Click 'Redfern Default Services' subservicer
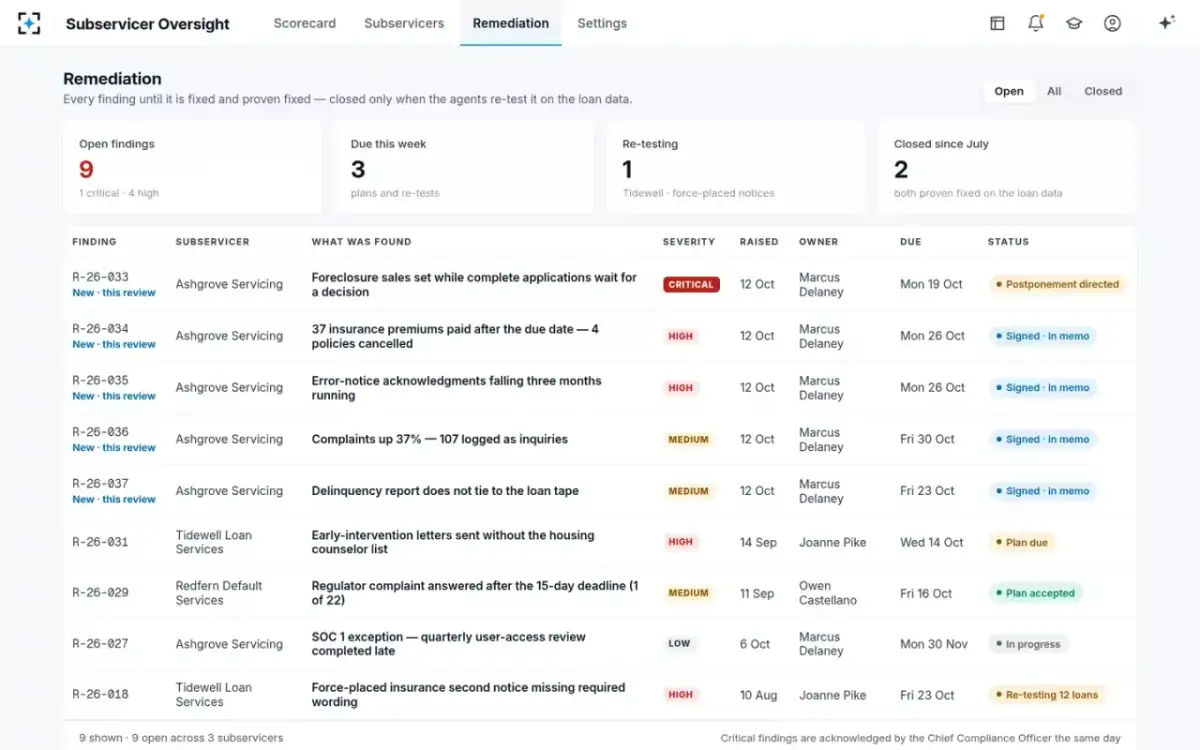 [x=219, y=593]
